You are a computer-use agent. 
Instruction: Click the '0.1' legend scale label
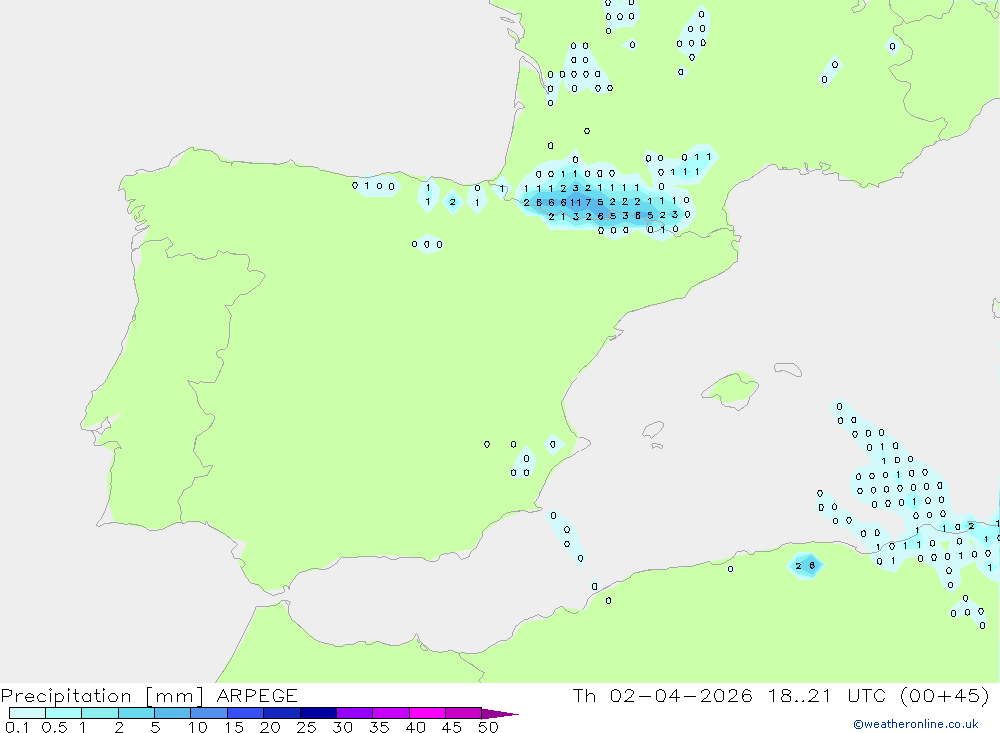(17, 727)
